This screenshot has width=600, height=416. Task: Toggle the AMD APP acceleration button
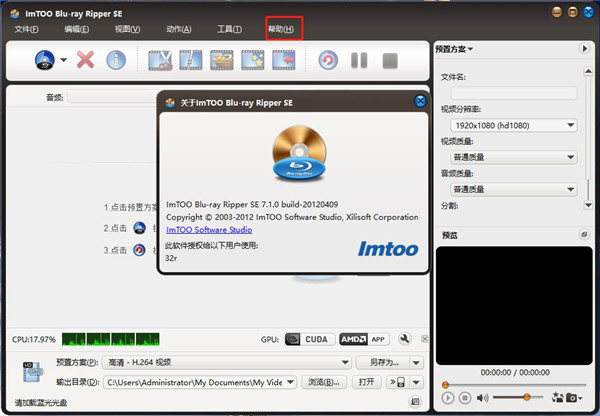click(x=364, y=339)
